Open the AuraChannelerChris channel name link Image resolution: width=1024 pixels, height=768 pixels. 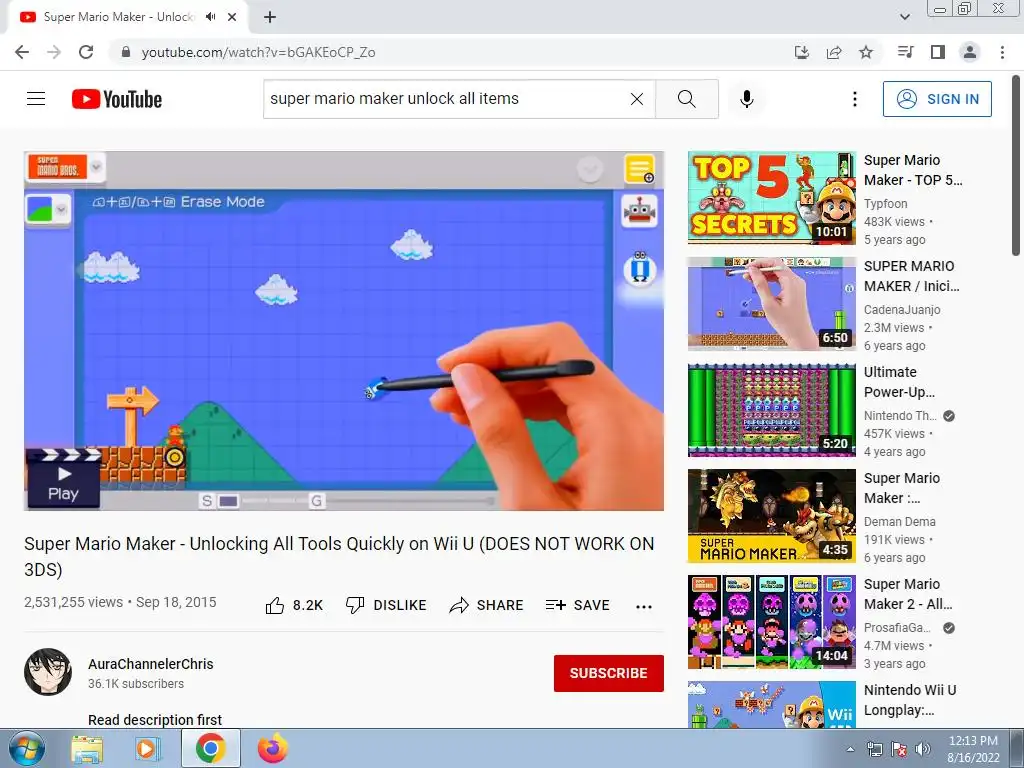151,664
